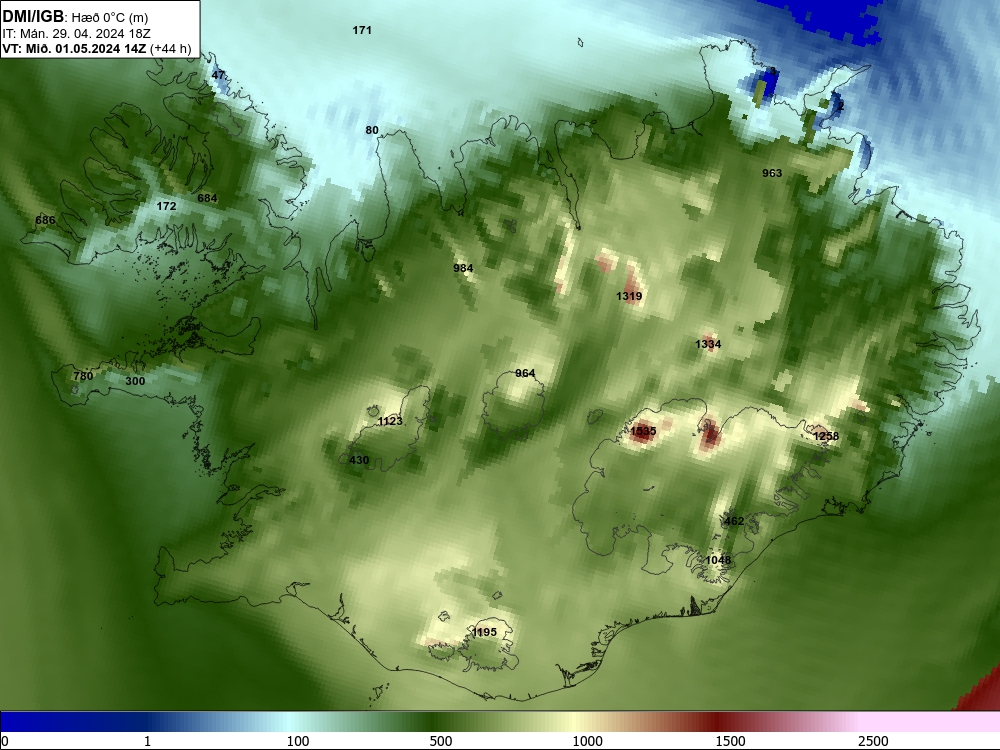The height and width of the screenshot is (750, 1000).
Task: Click the 430 value label
Action: 359,460
